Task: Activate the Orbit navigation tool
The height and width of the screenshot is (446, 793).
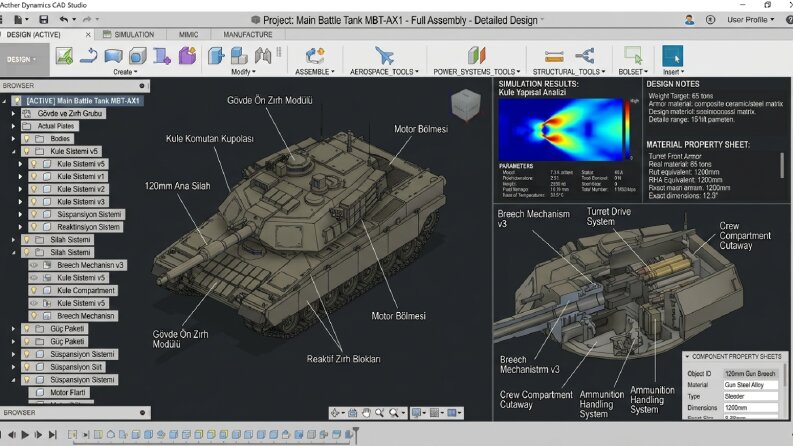Action: click(x=335, y=413)
